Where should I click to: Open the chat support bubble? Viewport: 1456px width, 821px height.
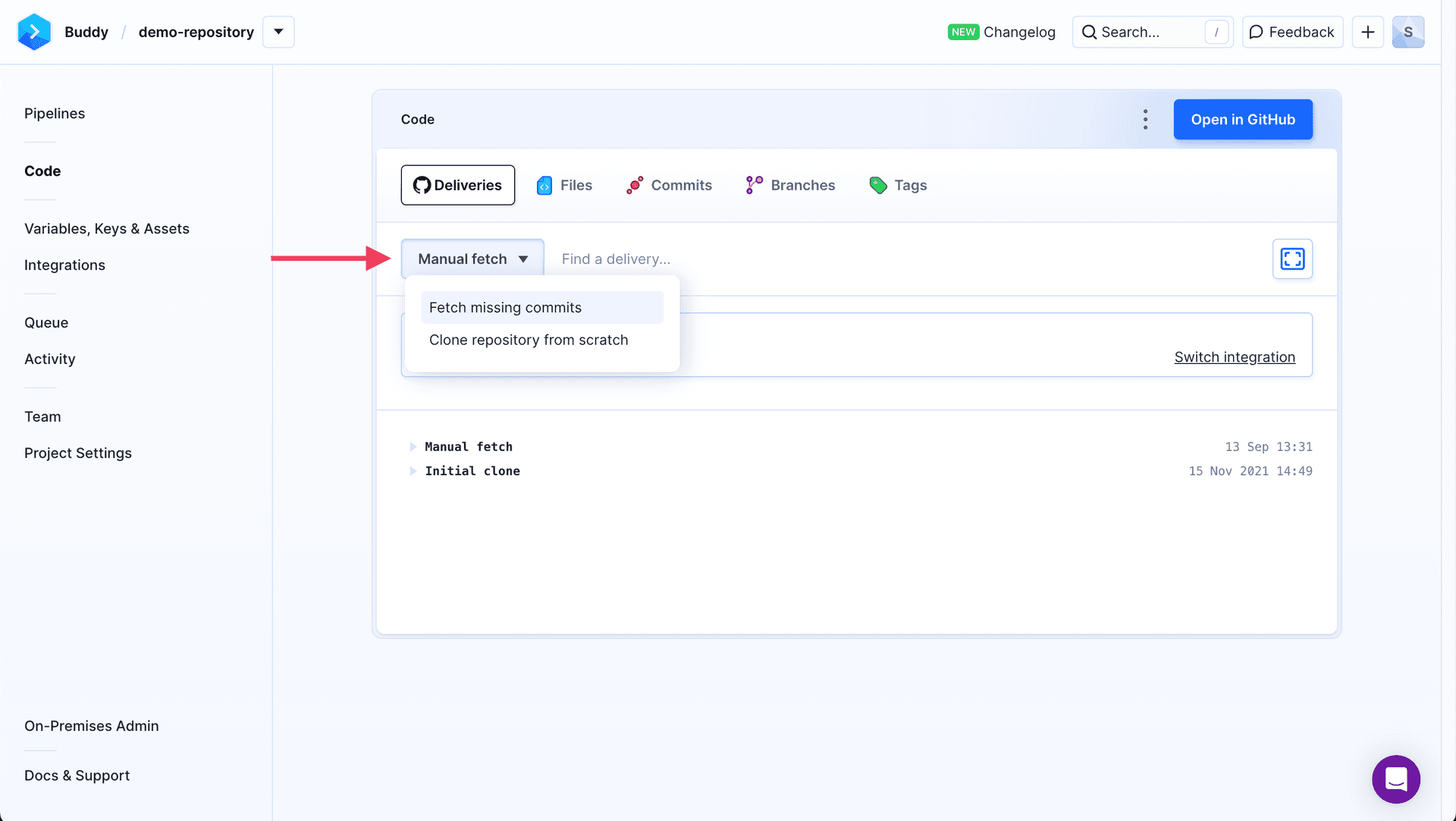pyautogui.click(x=1395, y=779)
